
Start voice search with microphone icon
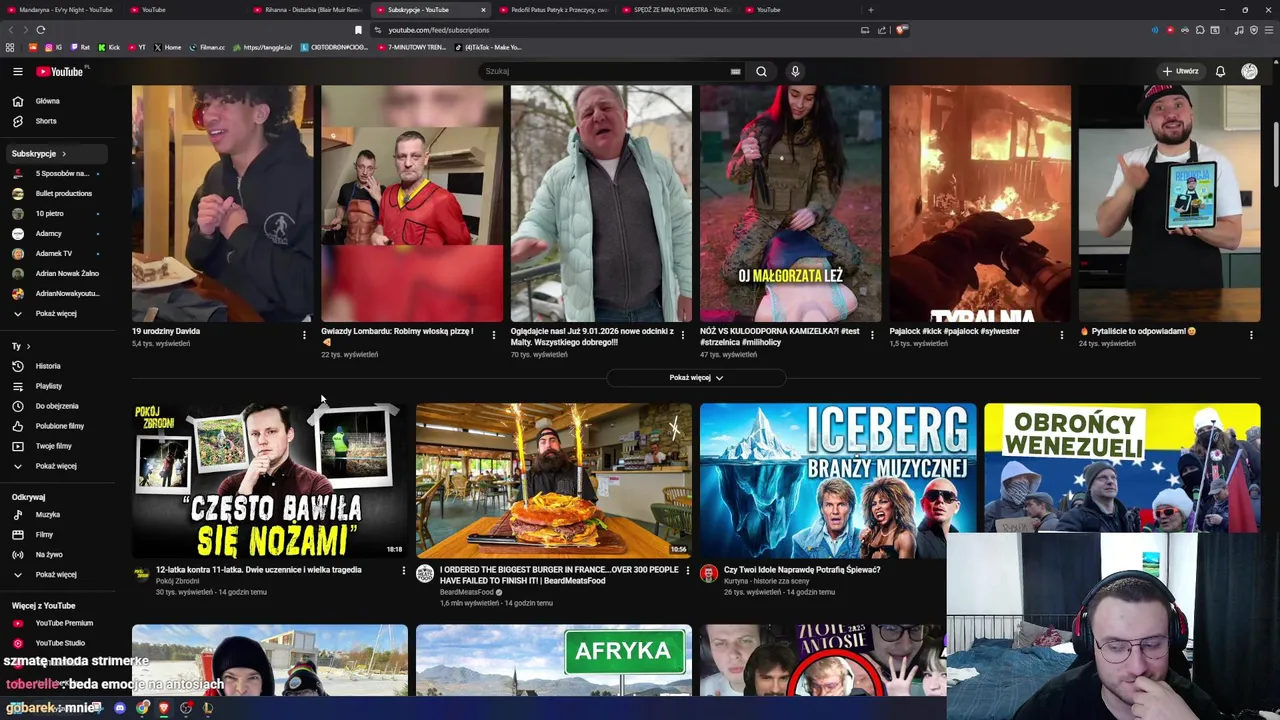coord(795,71)
